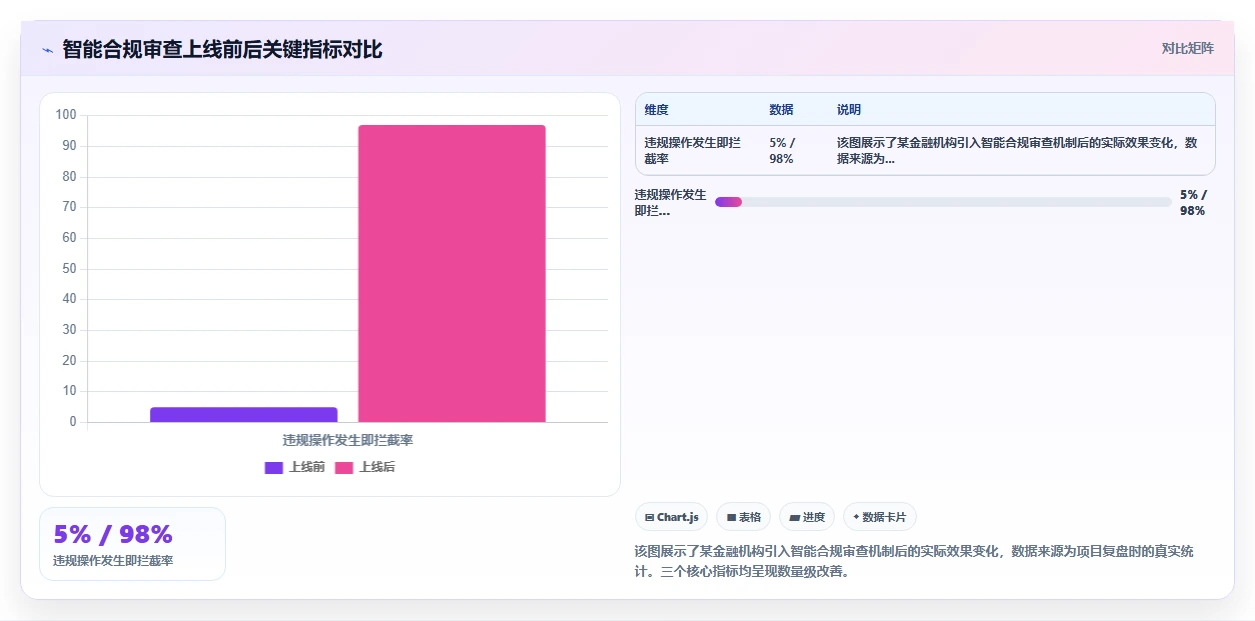The image size is (1255, 621).
Task: Click the lightning icon beside the title
Action: (x=47, y=50)
